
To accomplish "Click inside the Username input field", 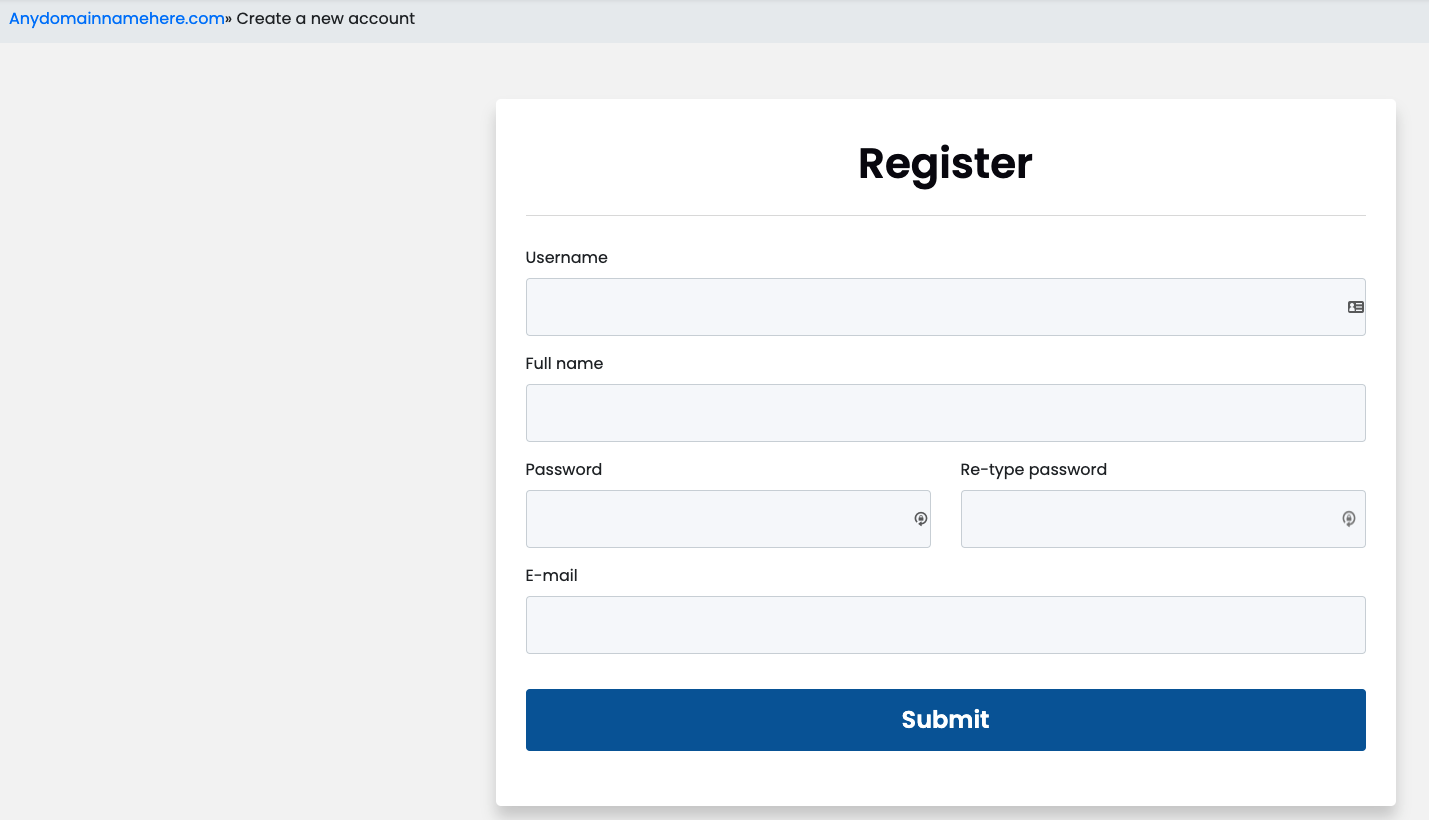I will [900, 306].
